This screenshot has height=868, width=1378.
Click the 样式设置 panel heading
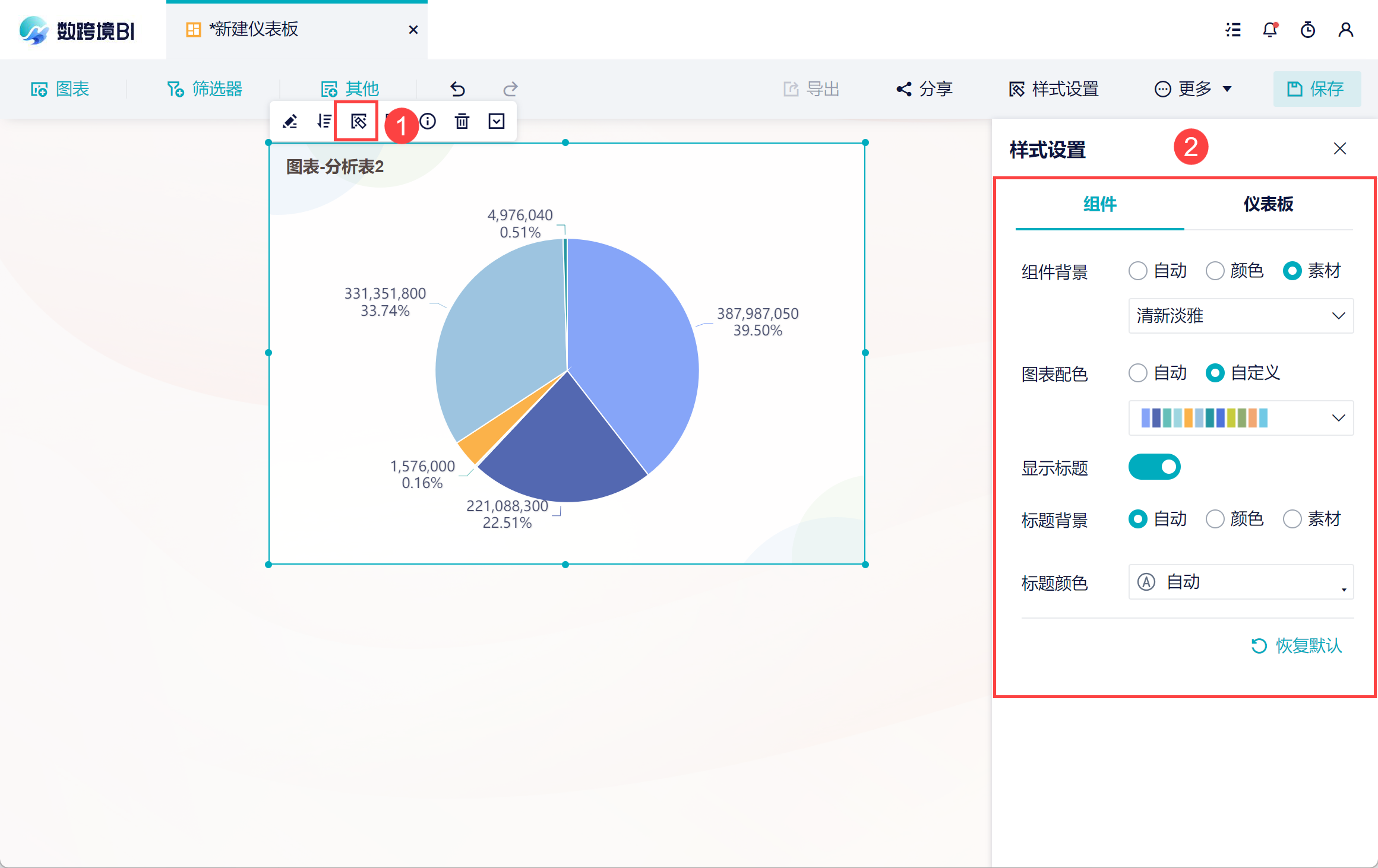tap(1048, 150)
